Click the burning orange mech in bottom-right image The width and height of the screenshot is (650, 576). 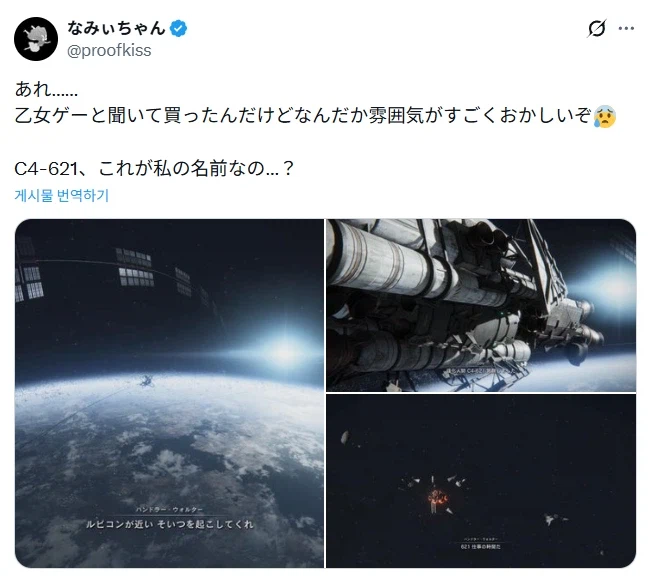[x=437, y=498]
